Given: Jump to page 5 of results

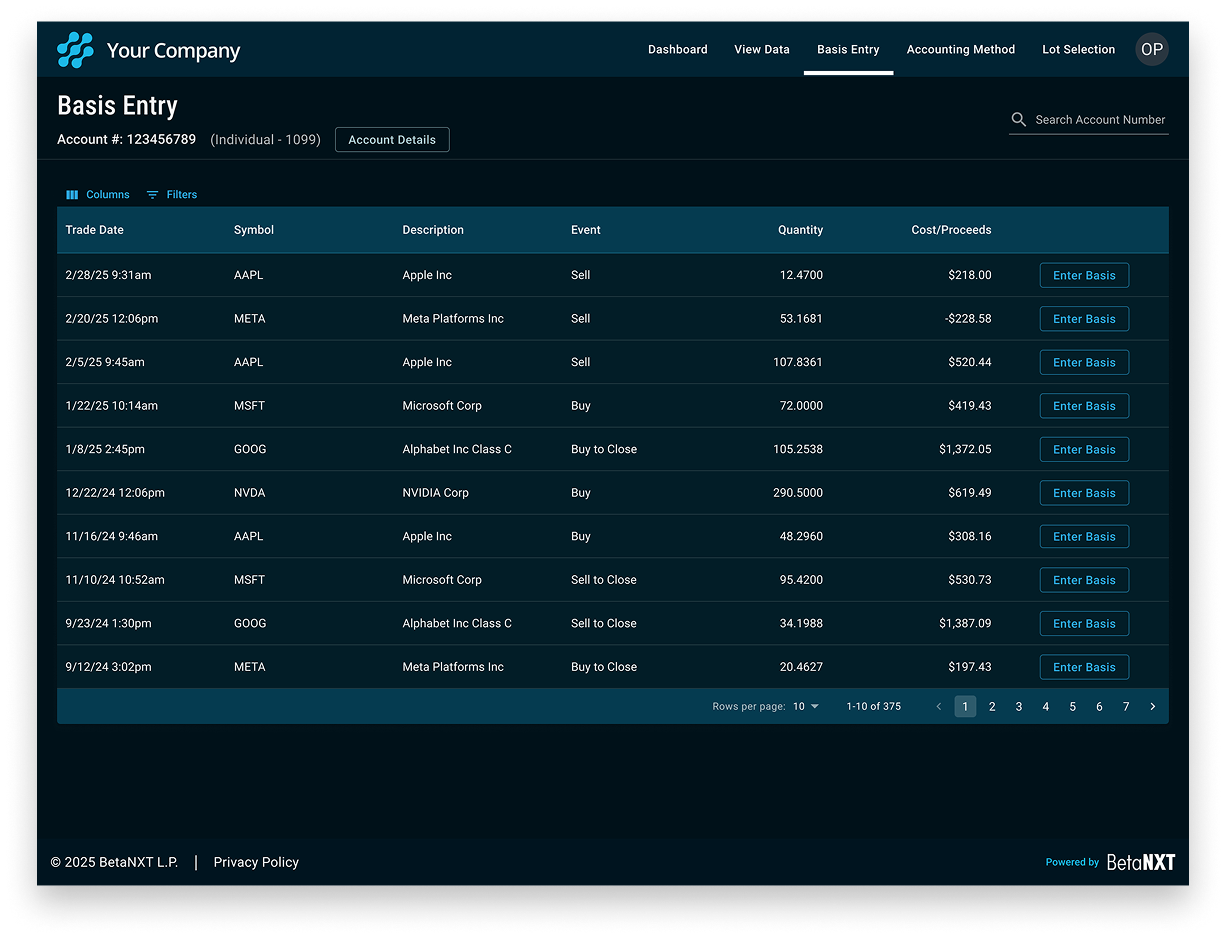Looking at the screenshot, I should [1072, 707].
